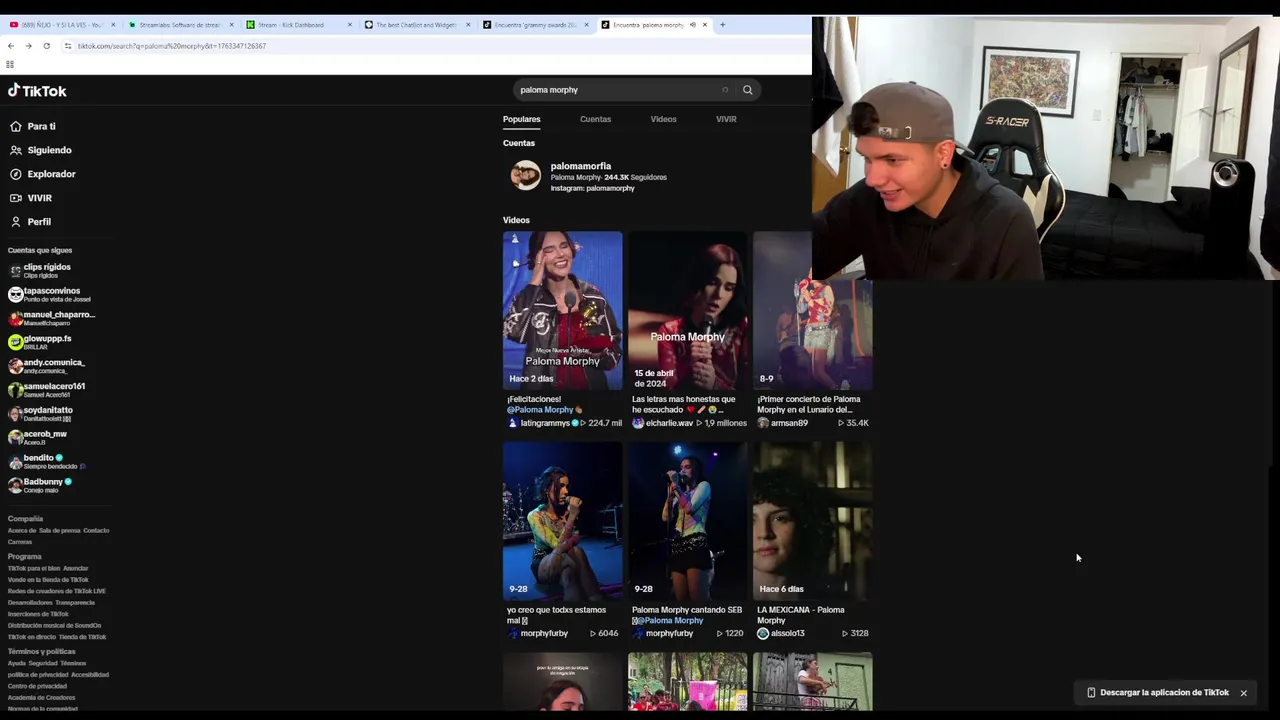Open Perfil in the sidebar

click(30, 222)
